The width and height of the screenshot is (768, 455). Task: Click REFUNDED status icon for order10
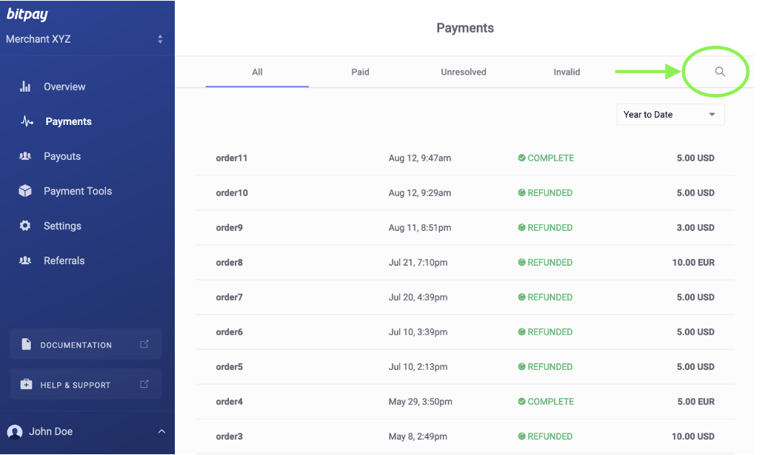[522, 192]
